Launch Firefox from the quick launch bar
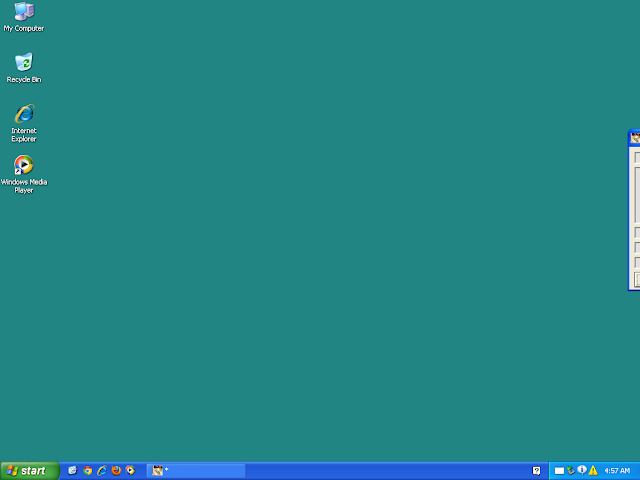640x480 pixels. pyautogui.click(x=116, y=471)
